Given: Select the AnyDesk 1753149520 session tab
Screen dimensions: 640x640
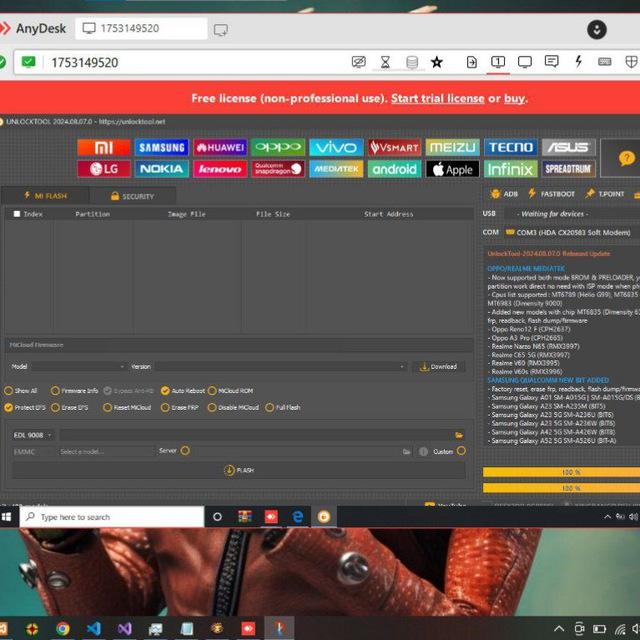Looking at the screenshot, I should 142,29.
